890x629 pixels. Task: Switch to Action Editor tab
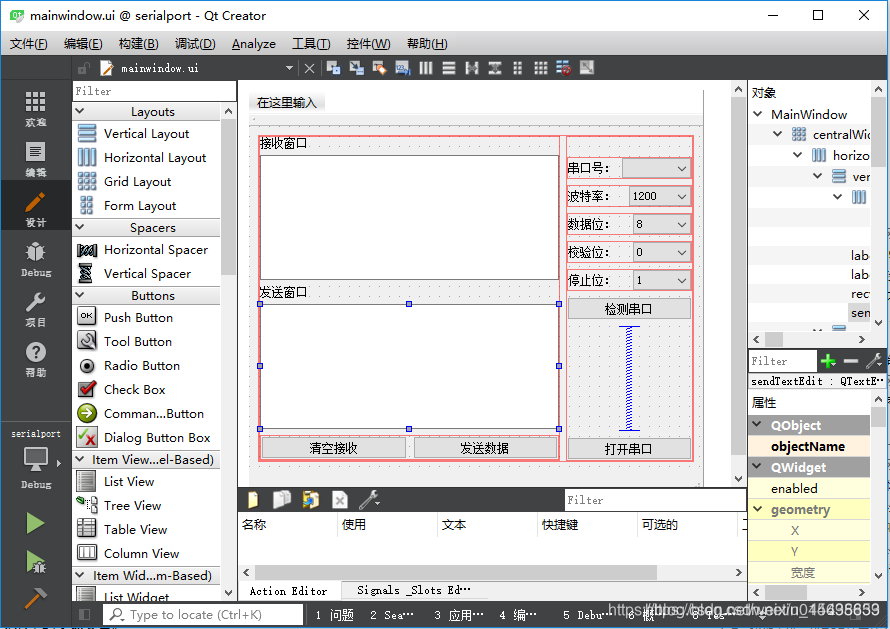[288, 591]
